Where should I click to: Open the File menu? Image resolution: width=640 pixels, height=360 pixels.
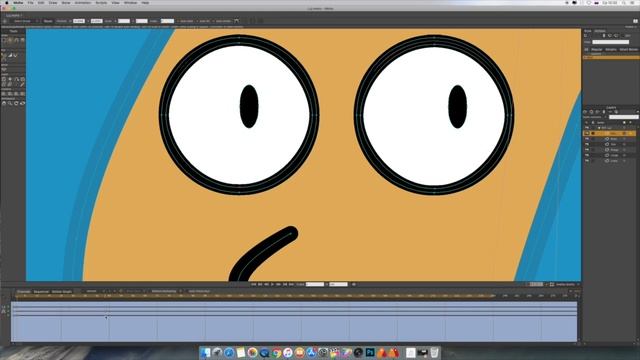pos(30,2)
